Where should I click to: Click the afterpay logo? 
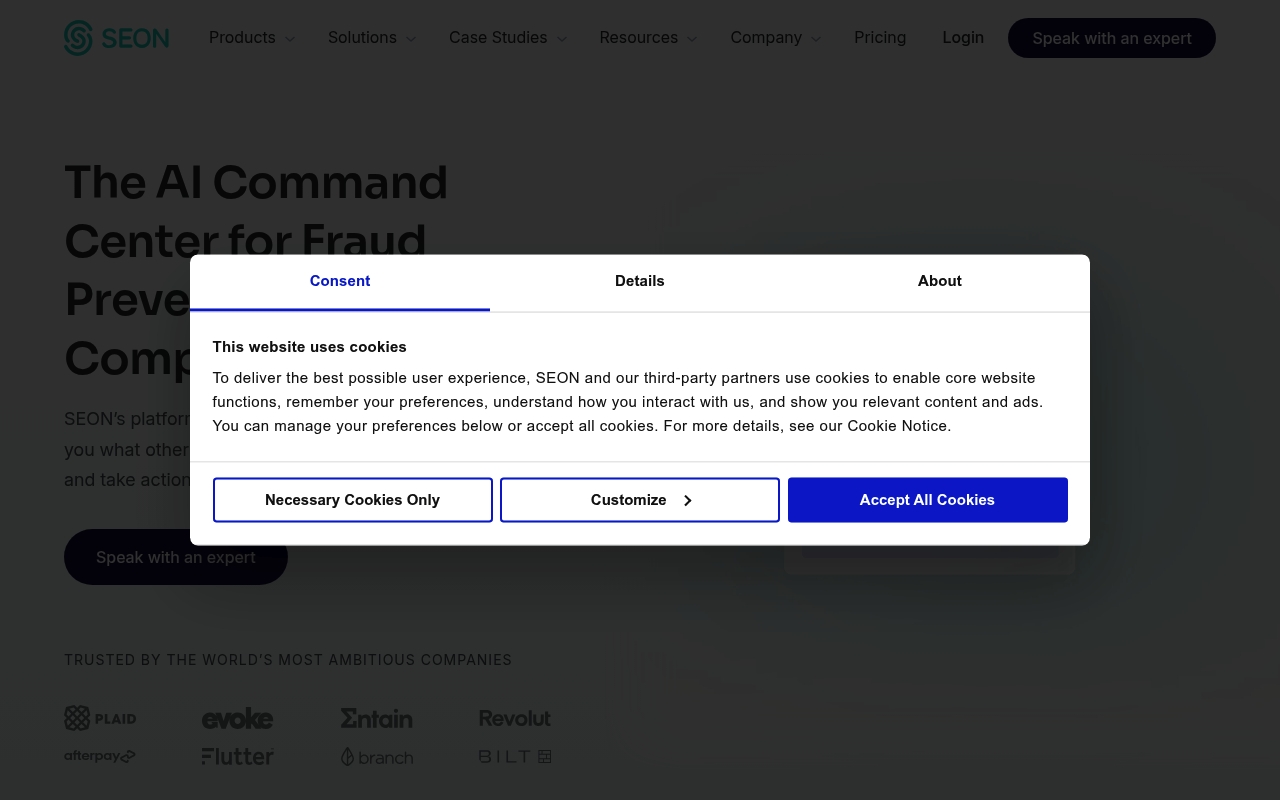[x=100, y=756]
